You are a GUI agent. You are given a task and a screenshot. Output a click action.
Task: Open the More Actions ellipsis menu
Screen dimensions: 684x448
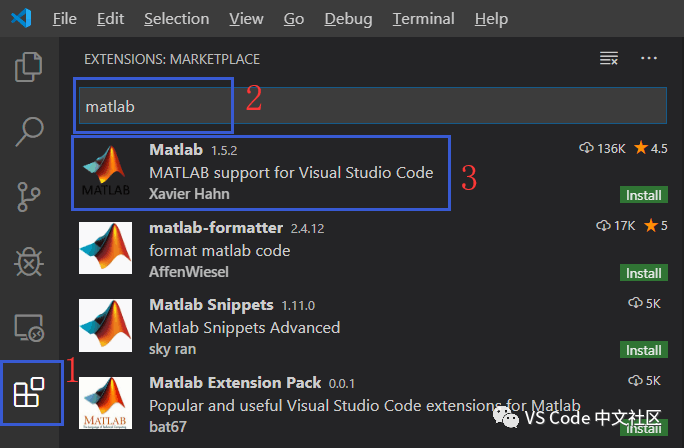pos(649,58)
